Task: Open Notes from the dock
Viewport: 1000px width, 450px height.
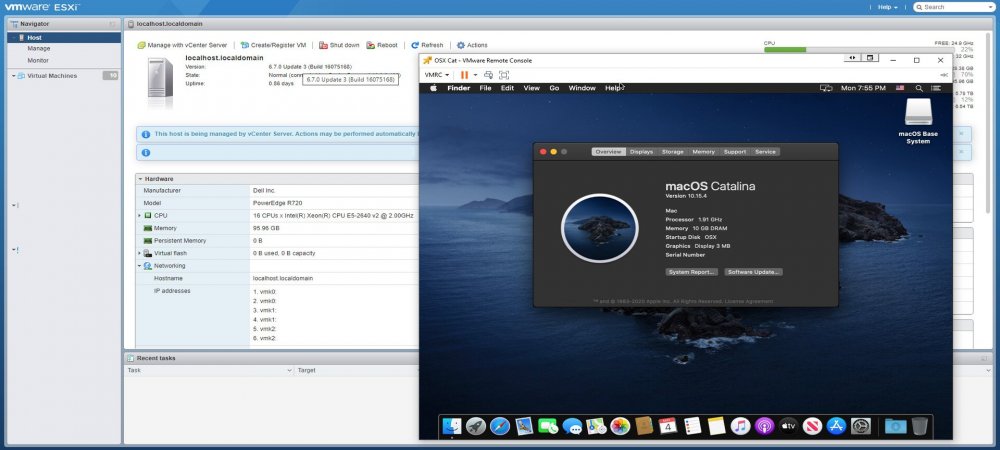Action: coord(716,426)
